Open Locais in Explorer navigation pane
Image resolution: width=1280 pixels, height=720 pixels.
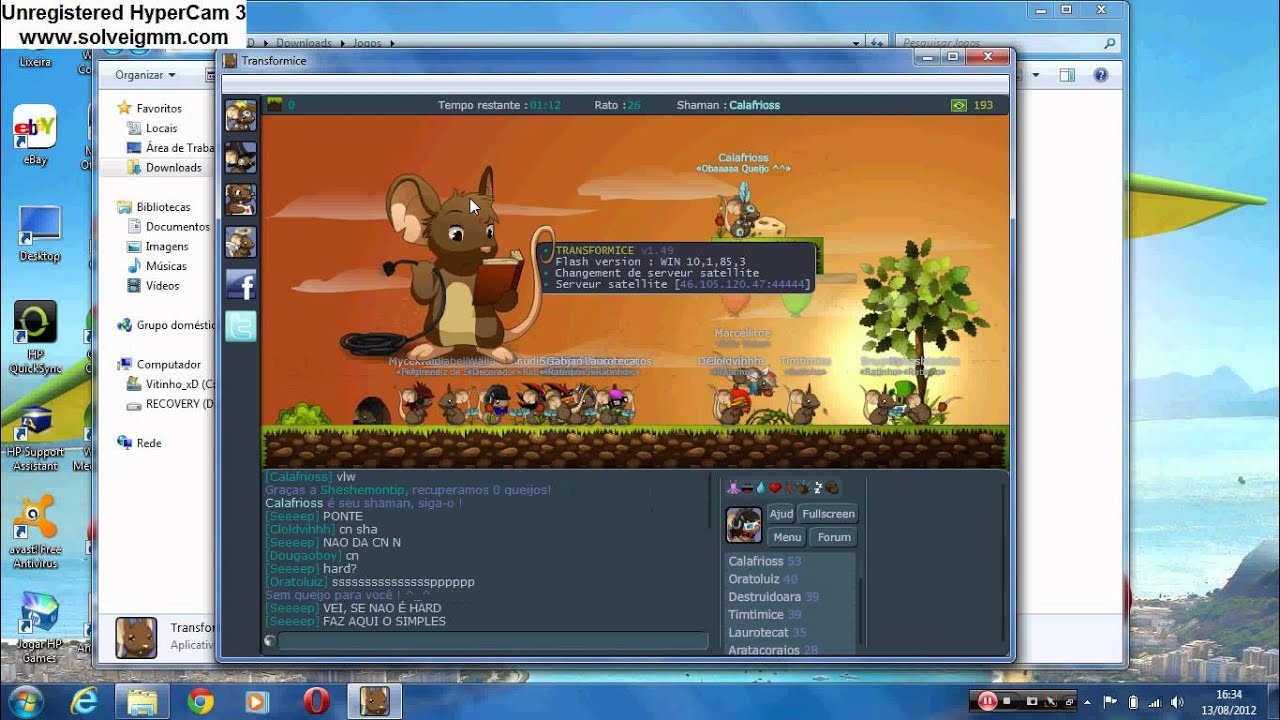pyautogui.click(x=161, y=128)
